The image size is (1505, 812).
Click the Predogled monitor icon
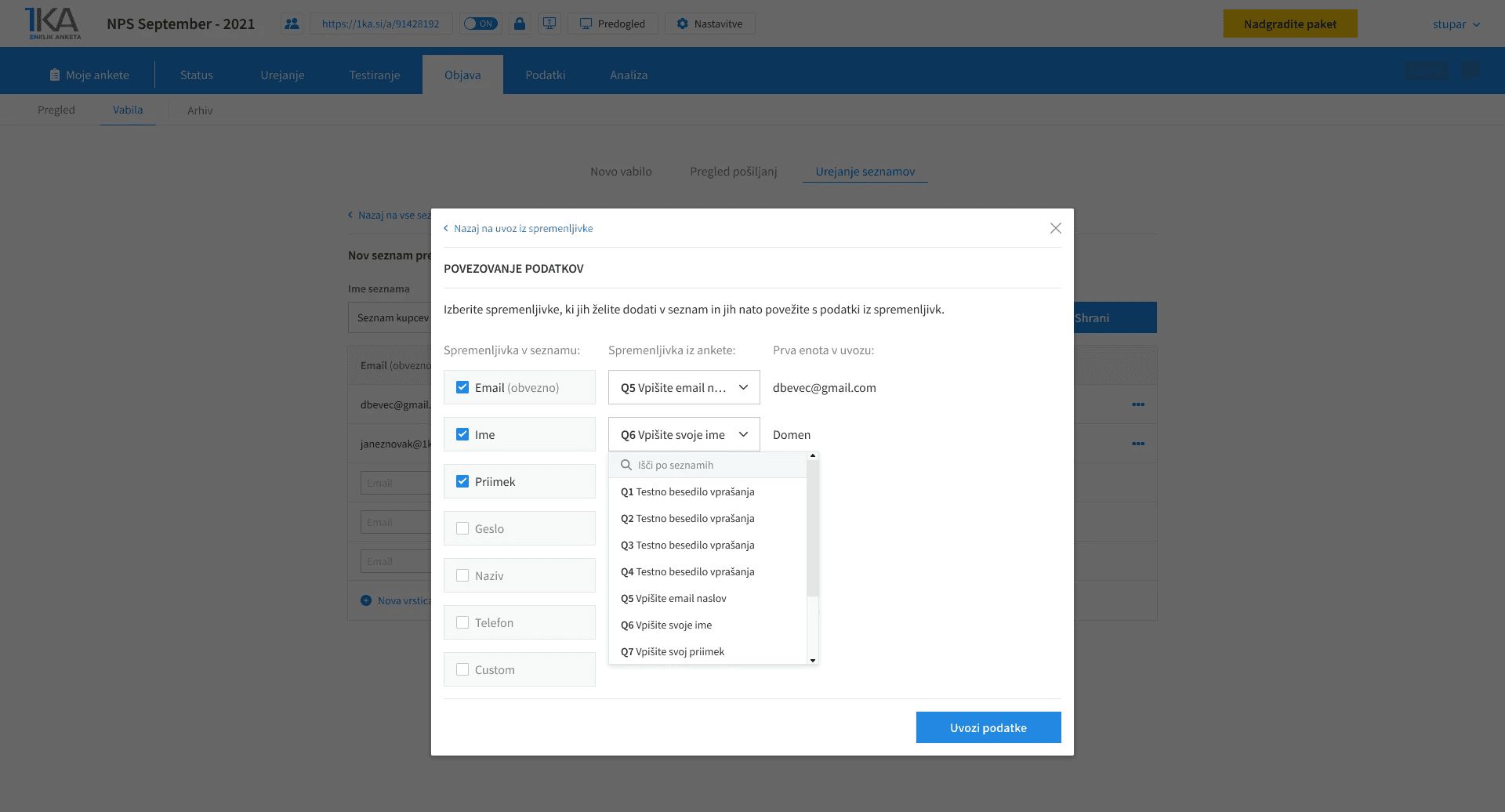[585, 24]
